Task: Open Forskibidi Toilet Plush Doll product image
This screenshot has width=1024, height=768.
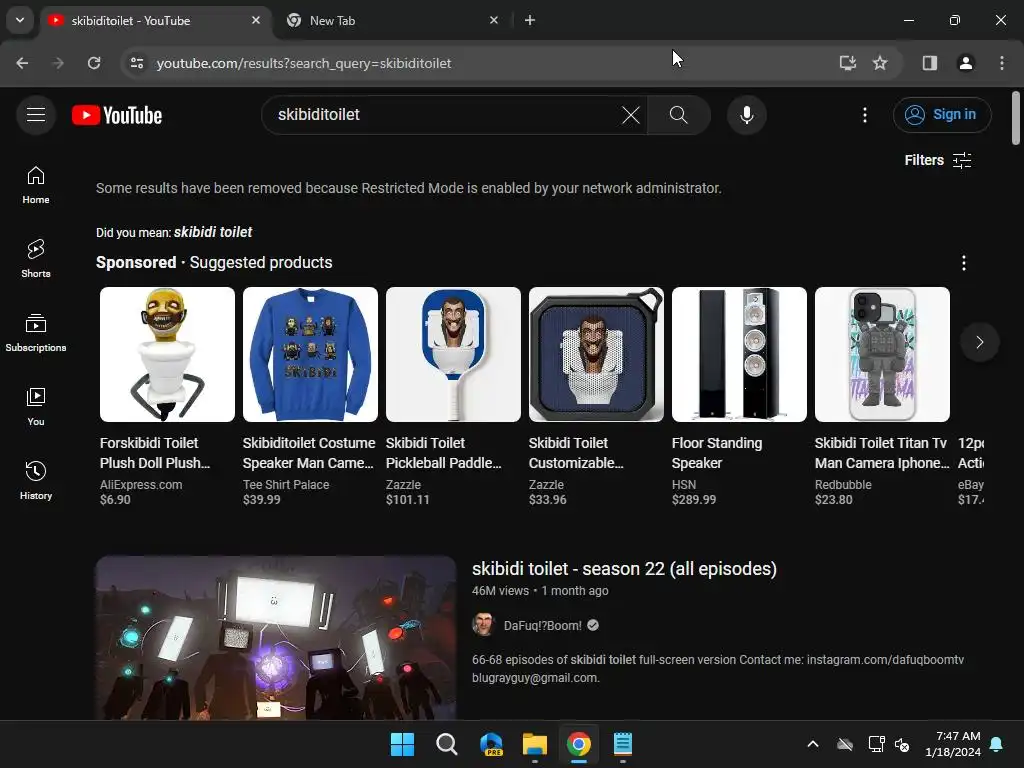Action: [167, 355]
